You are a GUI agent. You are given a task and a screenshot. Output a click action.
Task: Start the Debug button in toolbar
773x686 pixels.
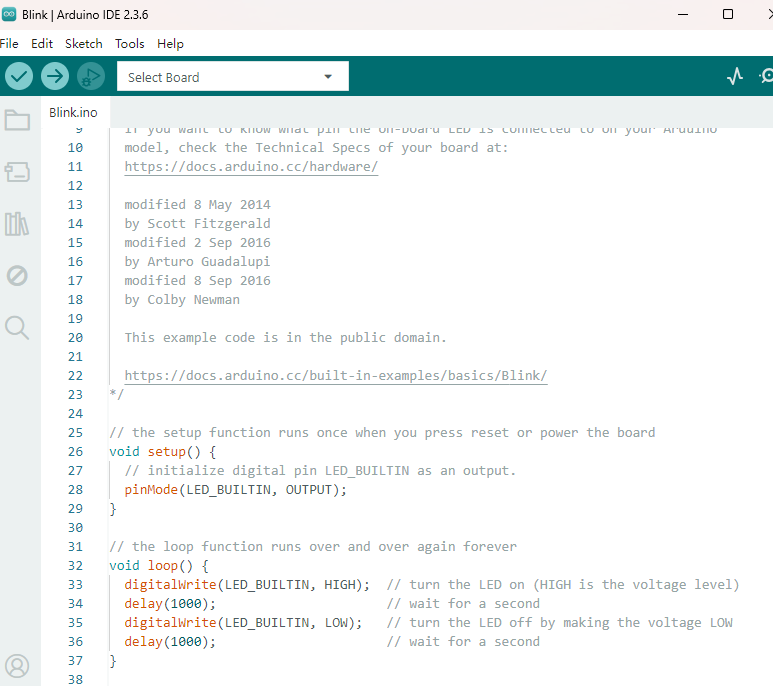point(91,76)
